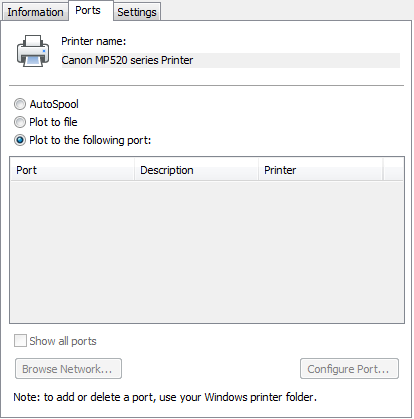Click the Printer name: label
The width and height of the screenshot is (414, 419).
94,41
